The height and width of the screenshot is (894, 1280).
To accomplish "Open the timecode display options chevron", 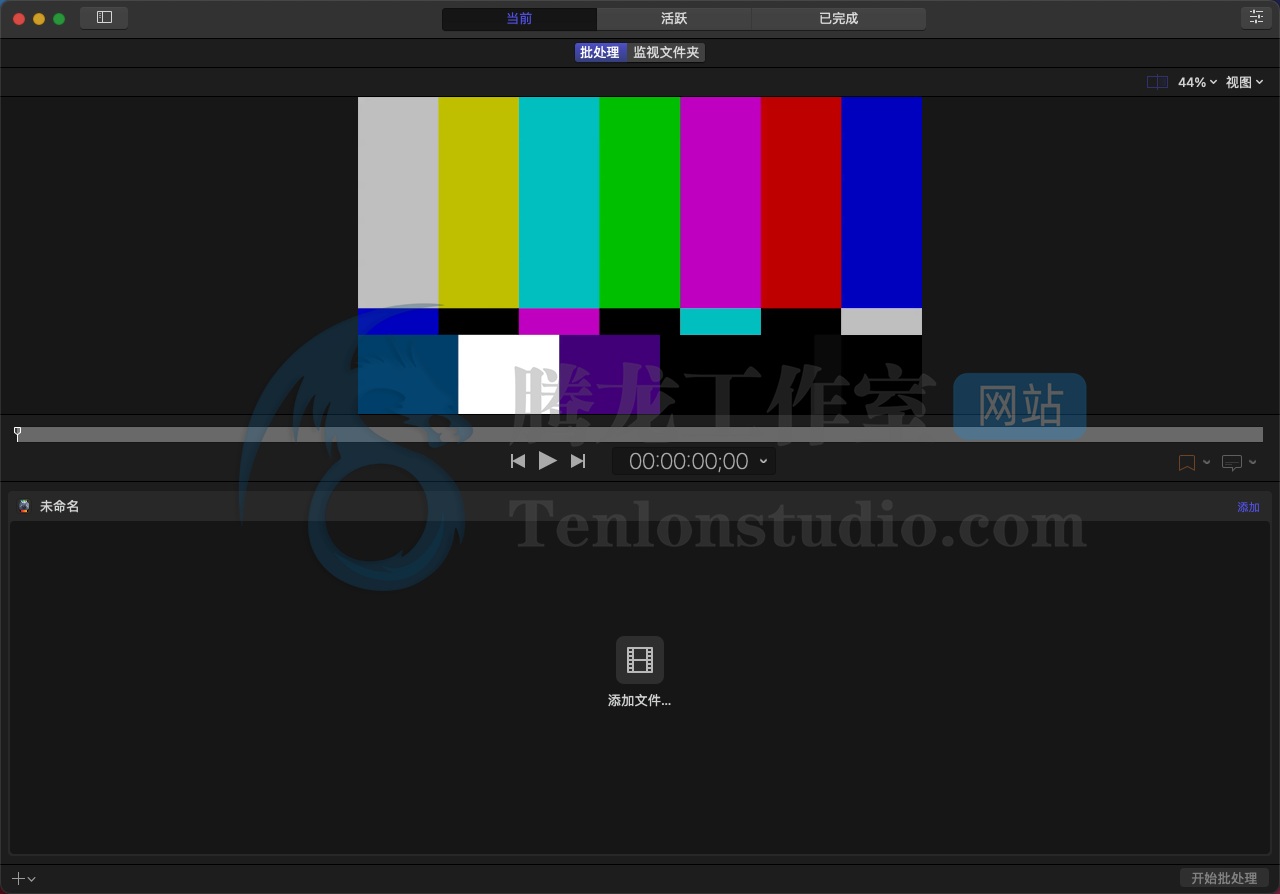I will (764, 461).
